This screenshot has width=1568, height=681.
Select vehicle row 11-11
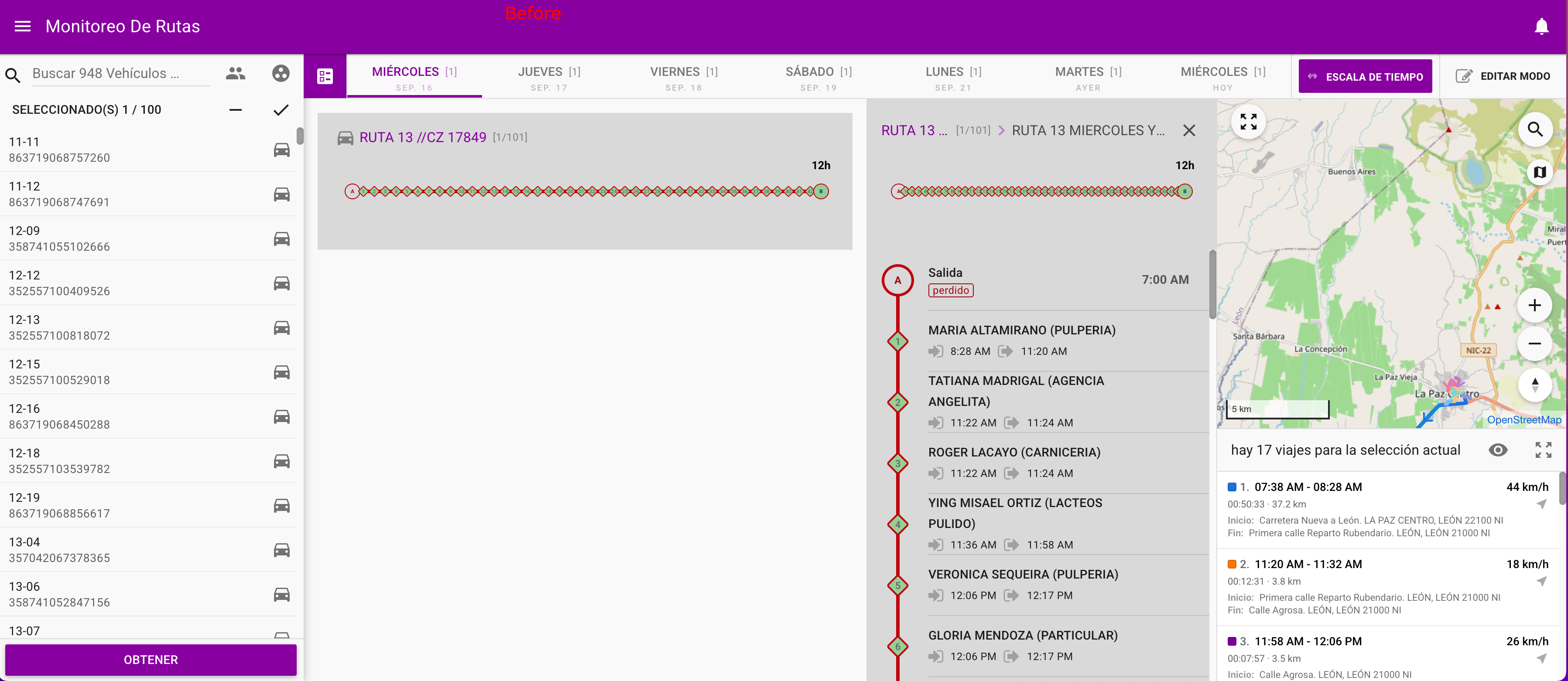coord(148,150)
